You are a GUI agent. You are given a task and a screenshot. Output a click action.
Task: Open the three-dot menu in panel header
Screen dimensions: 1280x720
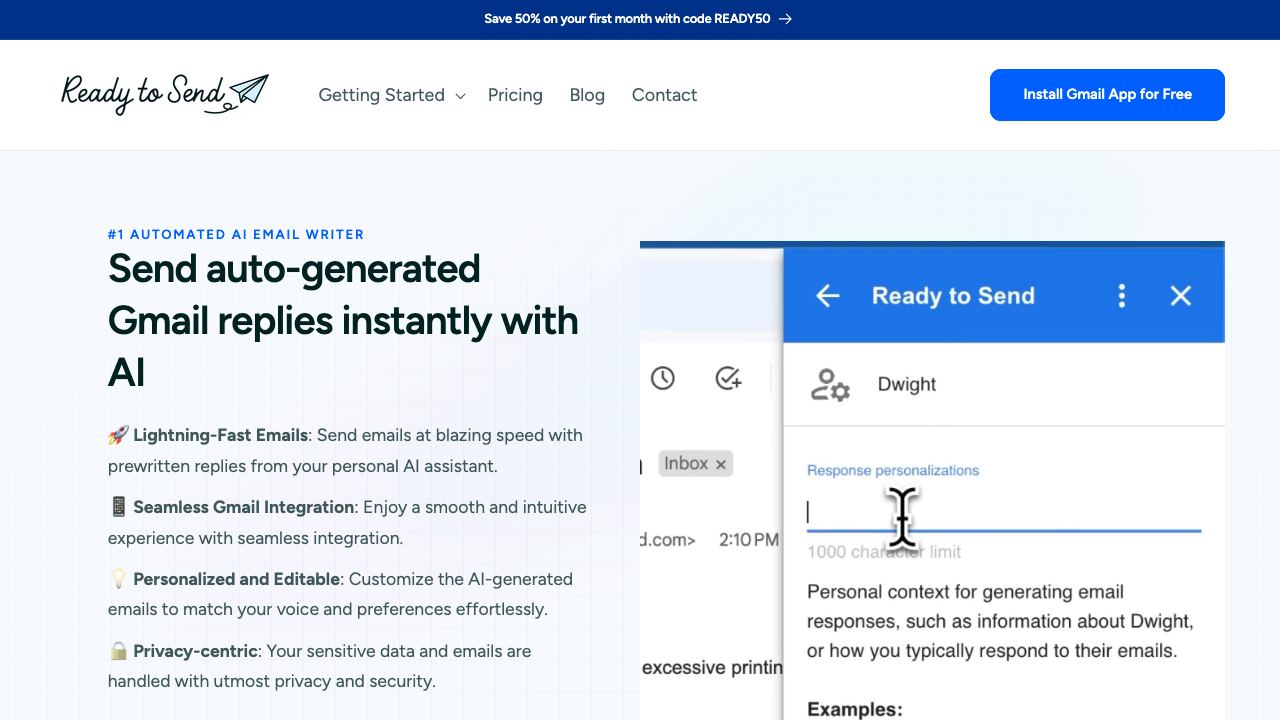coord(1121,296)
